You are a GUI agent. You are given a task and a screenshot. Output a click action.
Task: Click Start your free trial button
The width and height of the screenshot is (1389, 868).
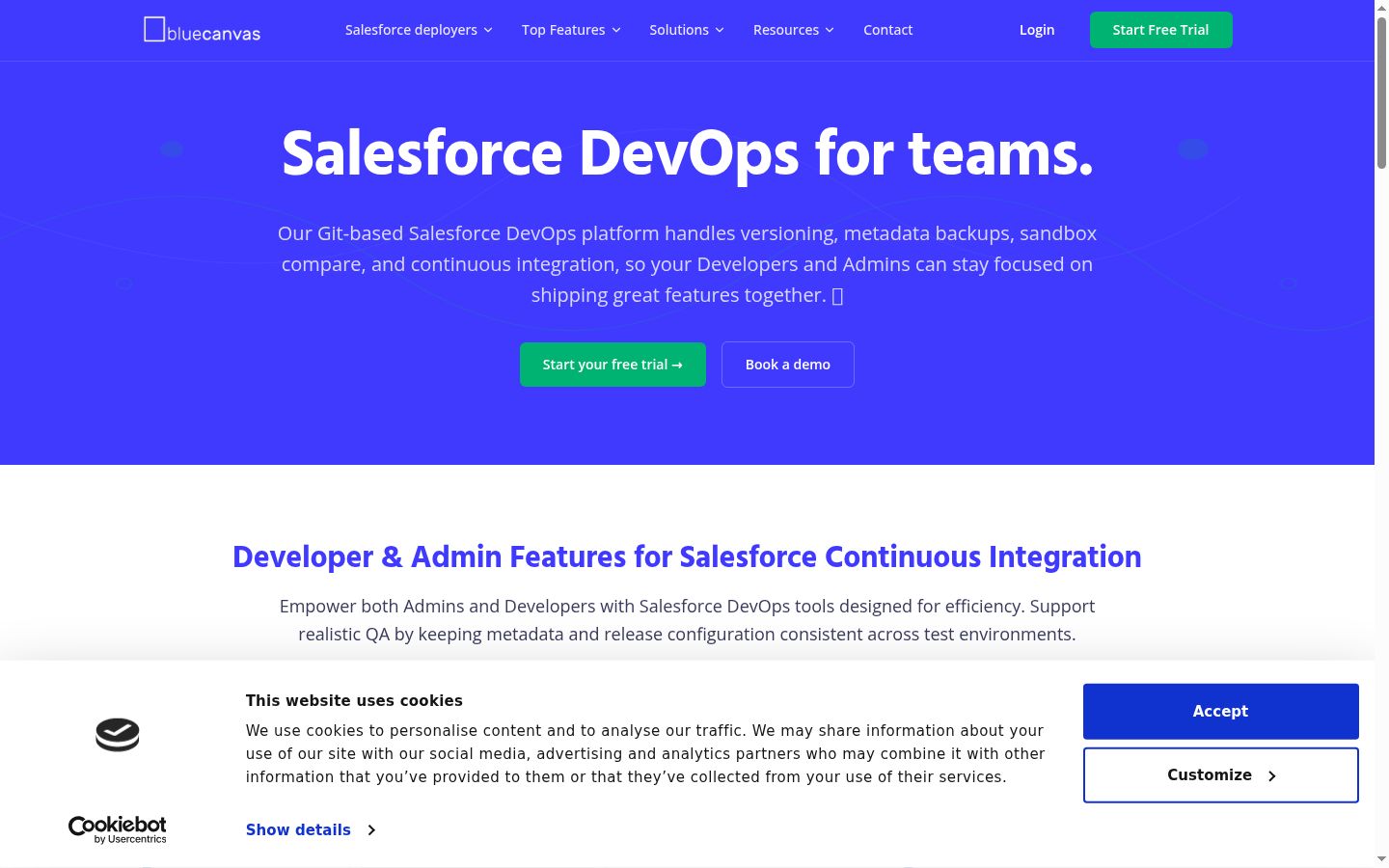click(x=613, y=365)
